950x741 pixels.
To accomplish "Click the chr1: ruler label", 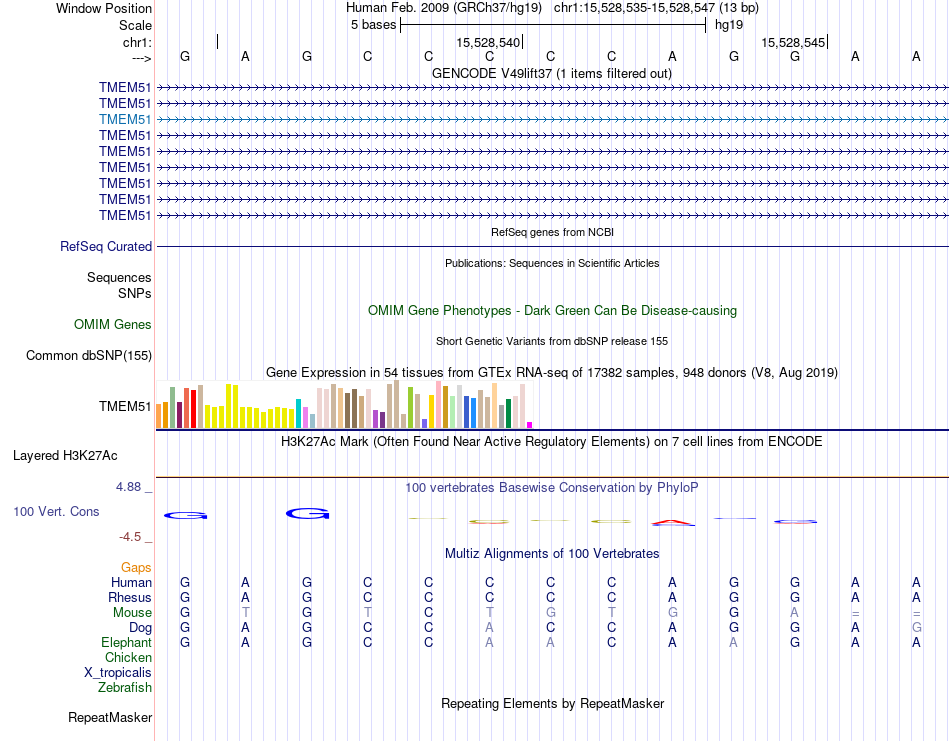I will point(137,42).
